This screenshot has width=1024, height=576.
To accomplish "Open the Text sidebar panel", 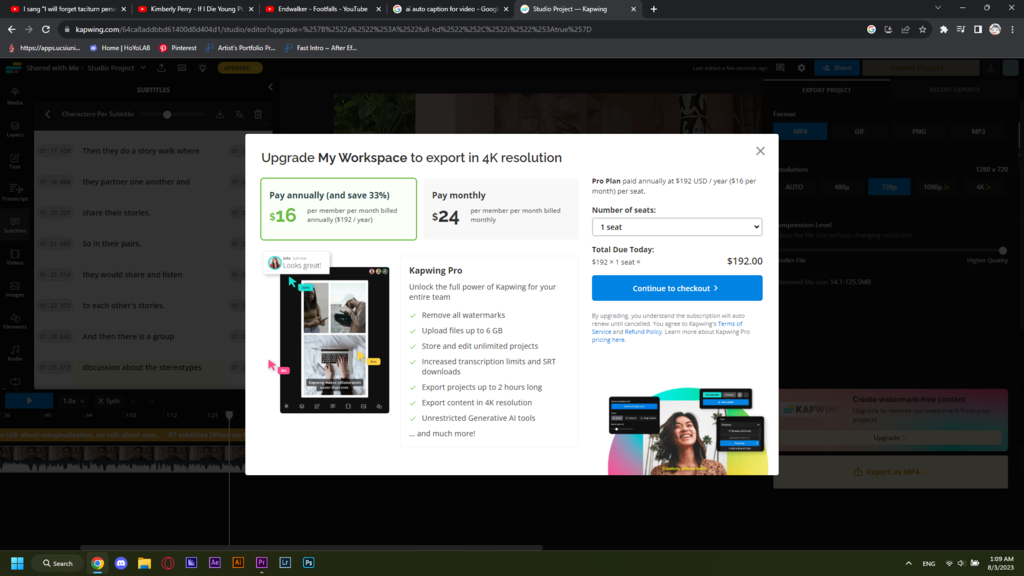I will point(14,161).
